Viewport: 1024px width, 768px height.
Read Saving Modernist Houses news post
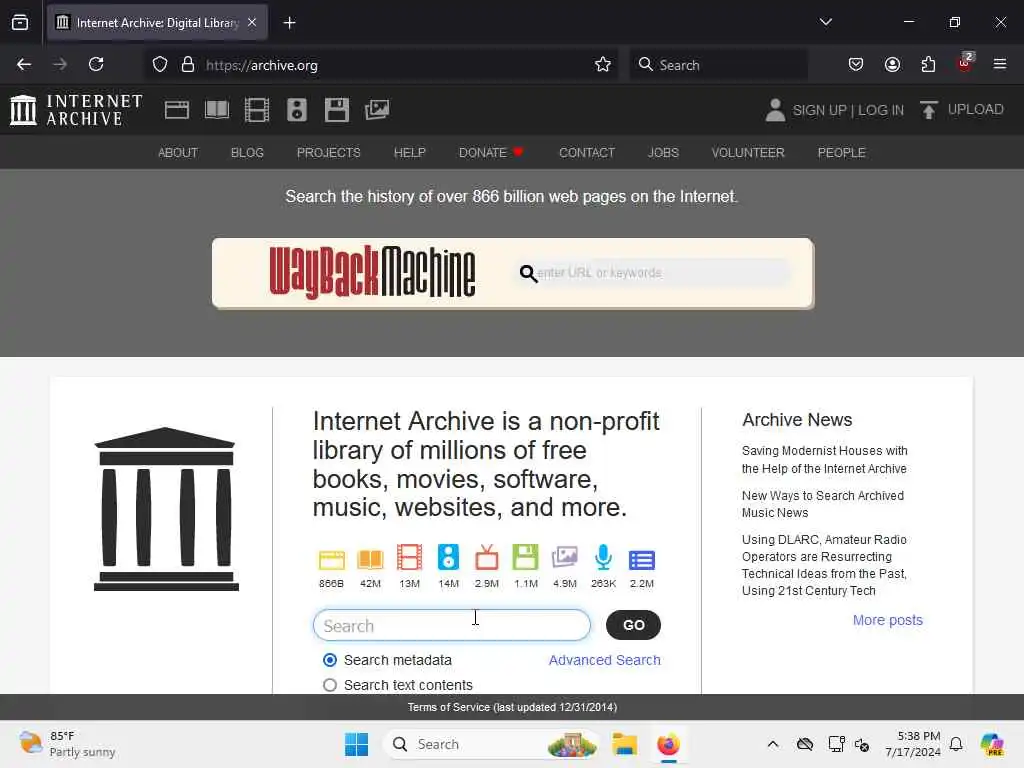pos(824,460)
